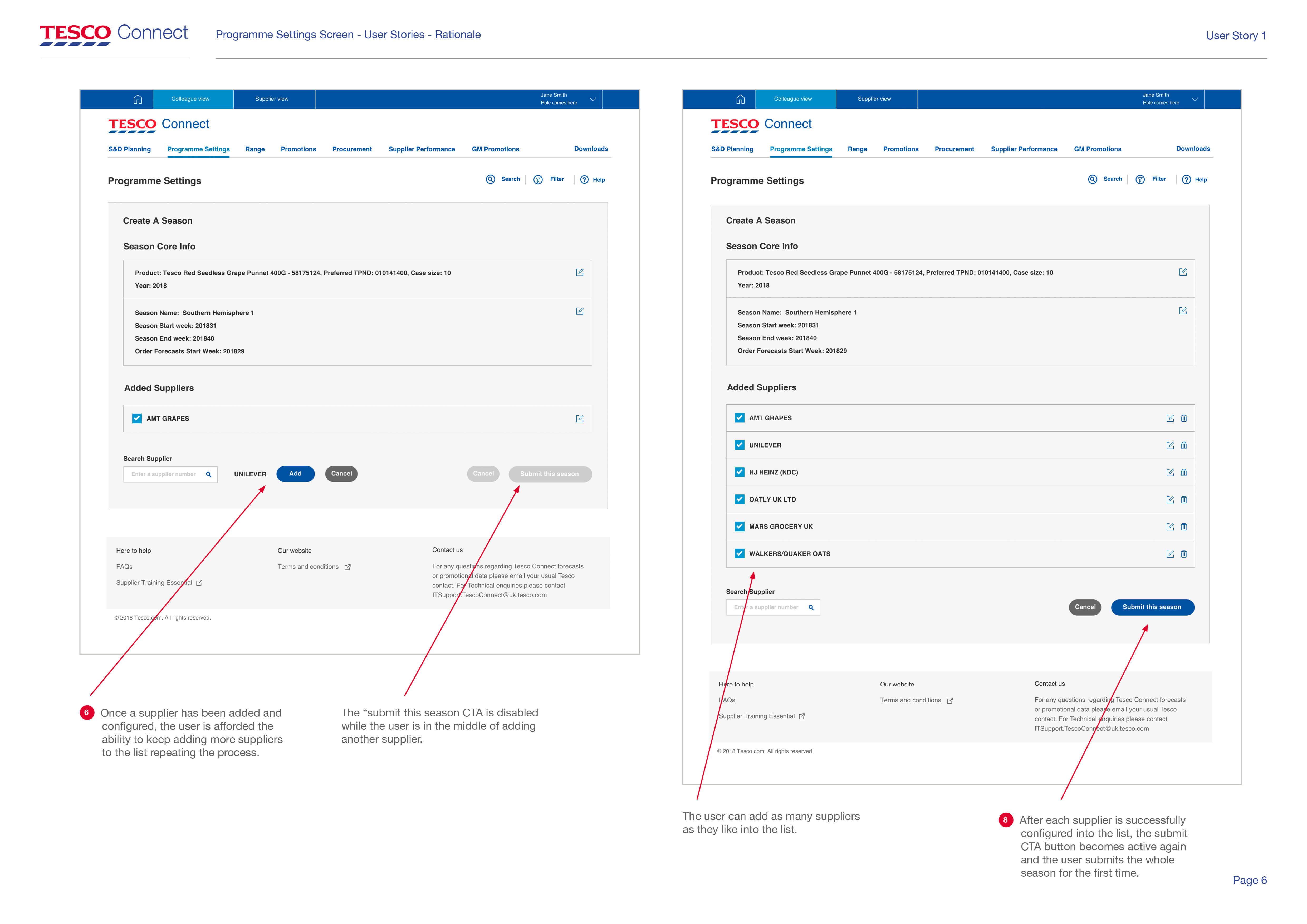The image size is (1307, 924).
Task: Untick the MARS GROCERY UK checkbox
Action: point(740,527)
